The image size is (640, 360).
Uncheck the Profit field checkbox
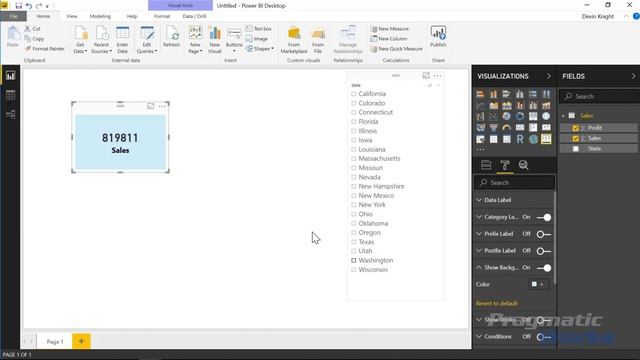pos(576,128)
